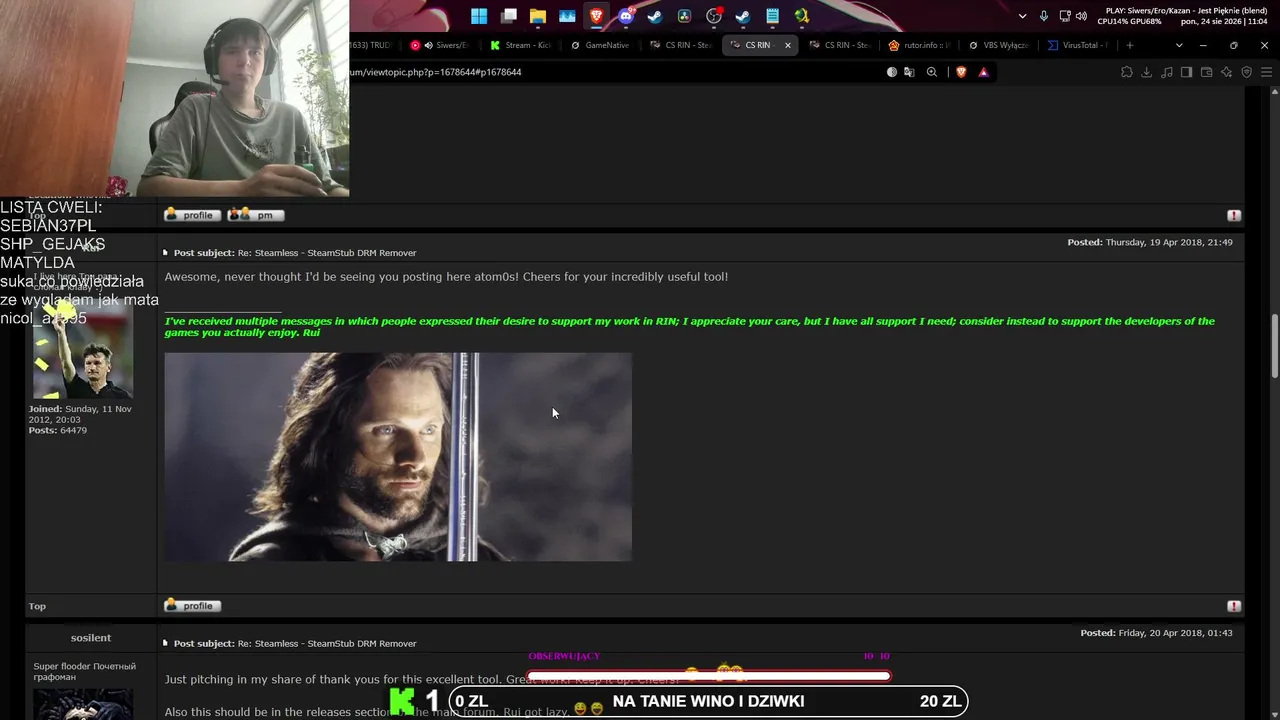
Task: Click the address bar URL field
Action: point(610,72)
